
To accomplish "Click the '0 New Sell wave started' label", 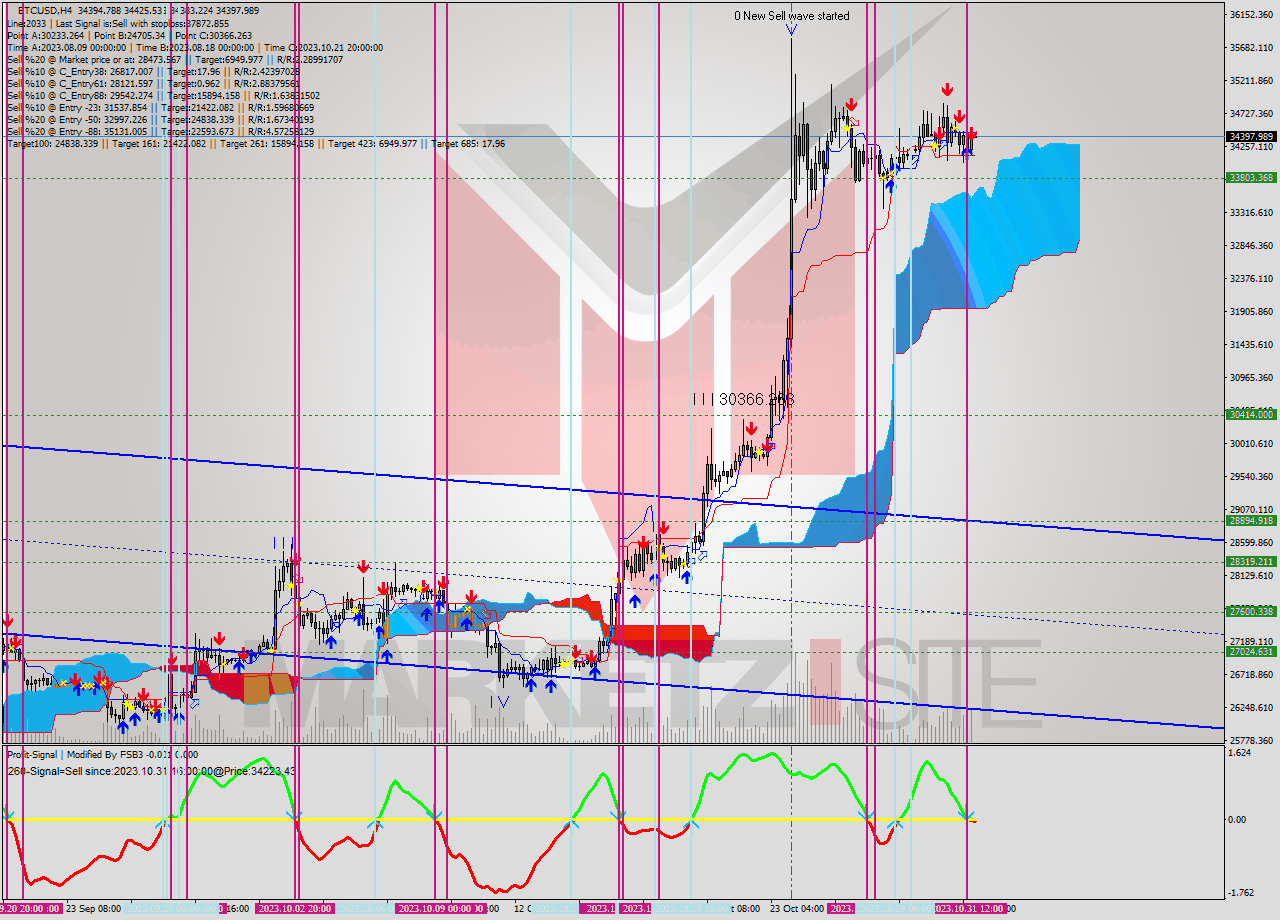I will pos(791,16).
